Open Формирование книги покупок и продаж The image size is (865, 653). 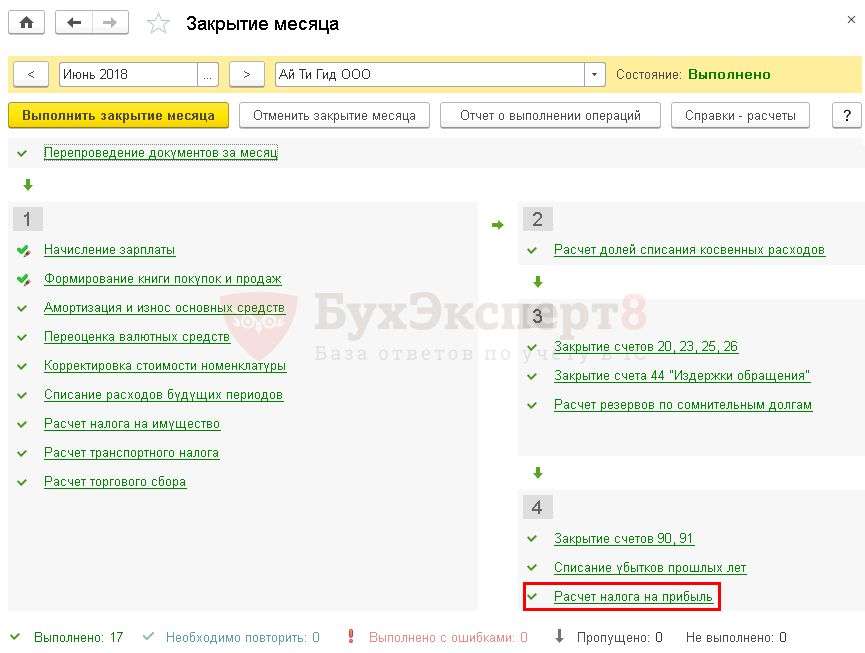pos(163,279)
